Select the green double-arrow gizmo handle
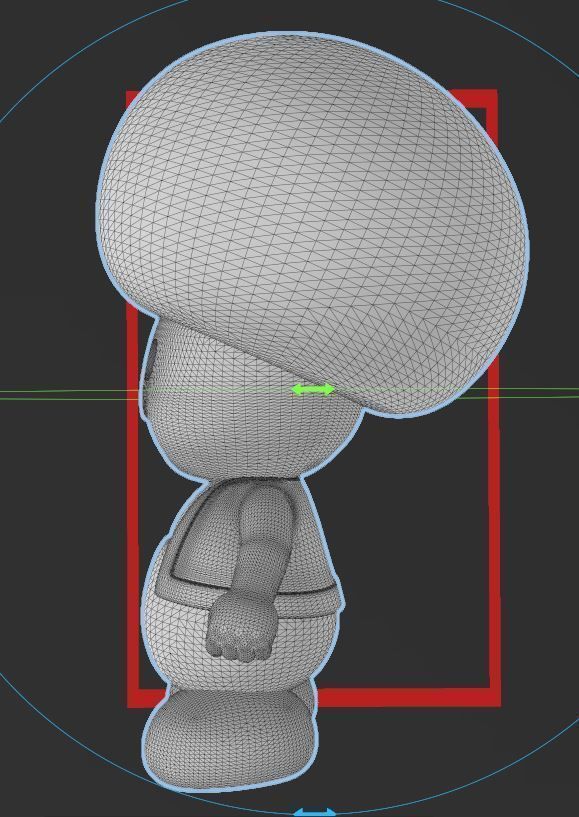579x817 pixels. [x=313, y=389]
